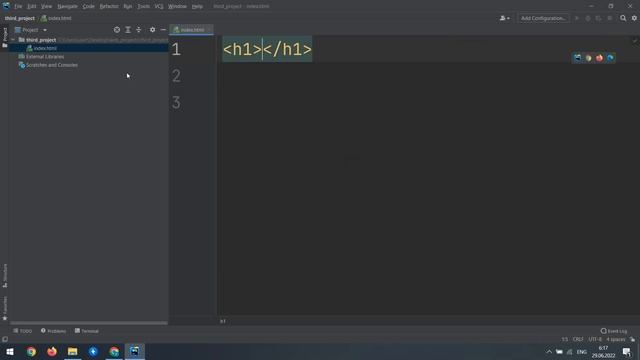Open Windows Start menu

(x=10, y=351)
